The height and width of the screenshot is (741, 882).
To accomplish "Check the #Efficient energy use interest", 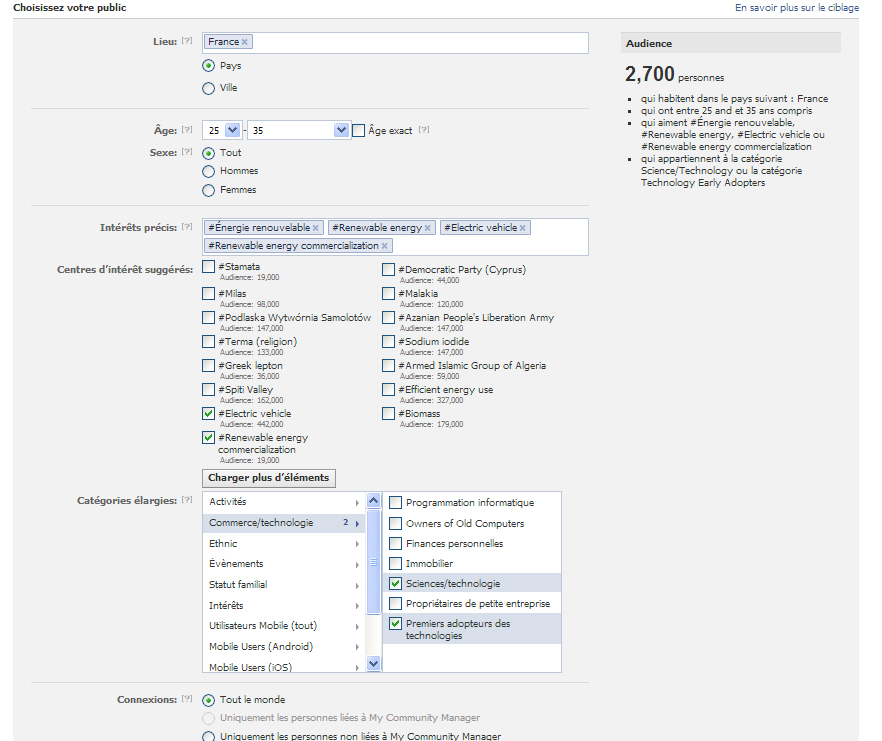I will [389, 389].
